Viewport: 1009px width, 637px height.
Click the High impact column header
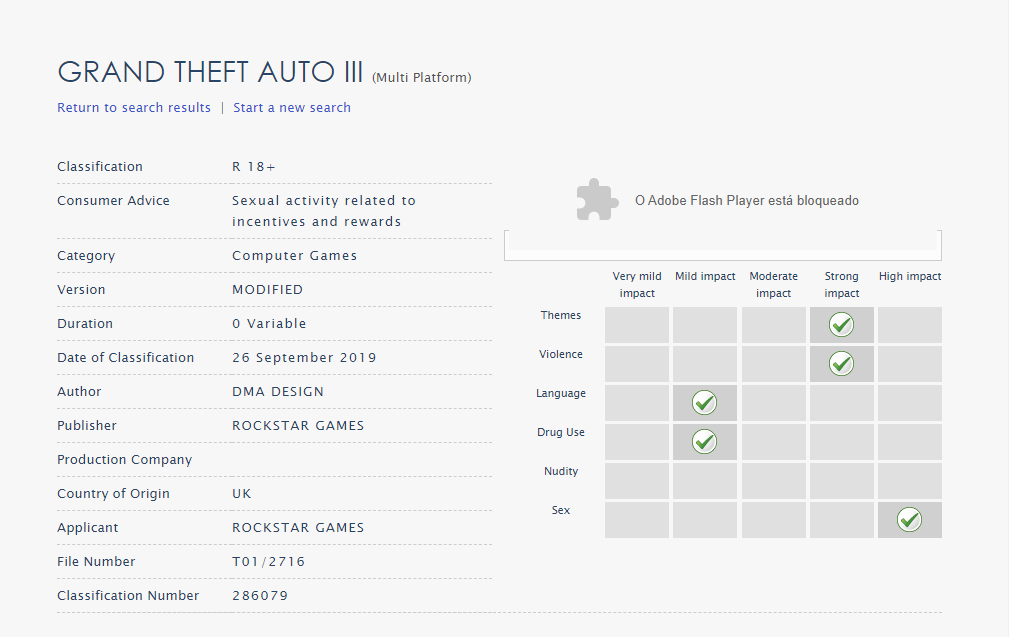pyautogui.click(x=910, y=276)
